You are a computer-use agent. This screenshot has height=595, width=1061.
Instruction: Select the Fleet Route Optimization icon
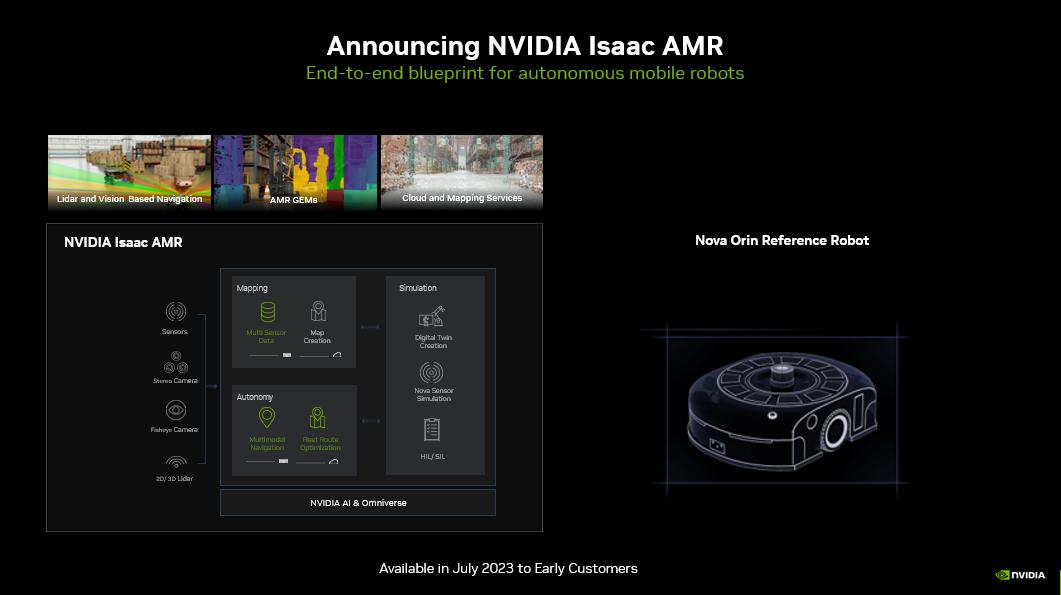[x=318, y=415]
